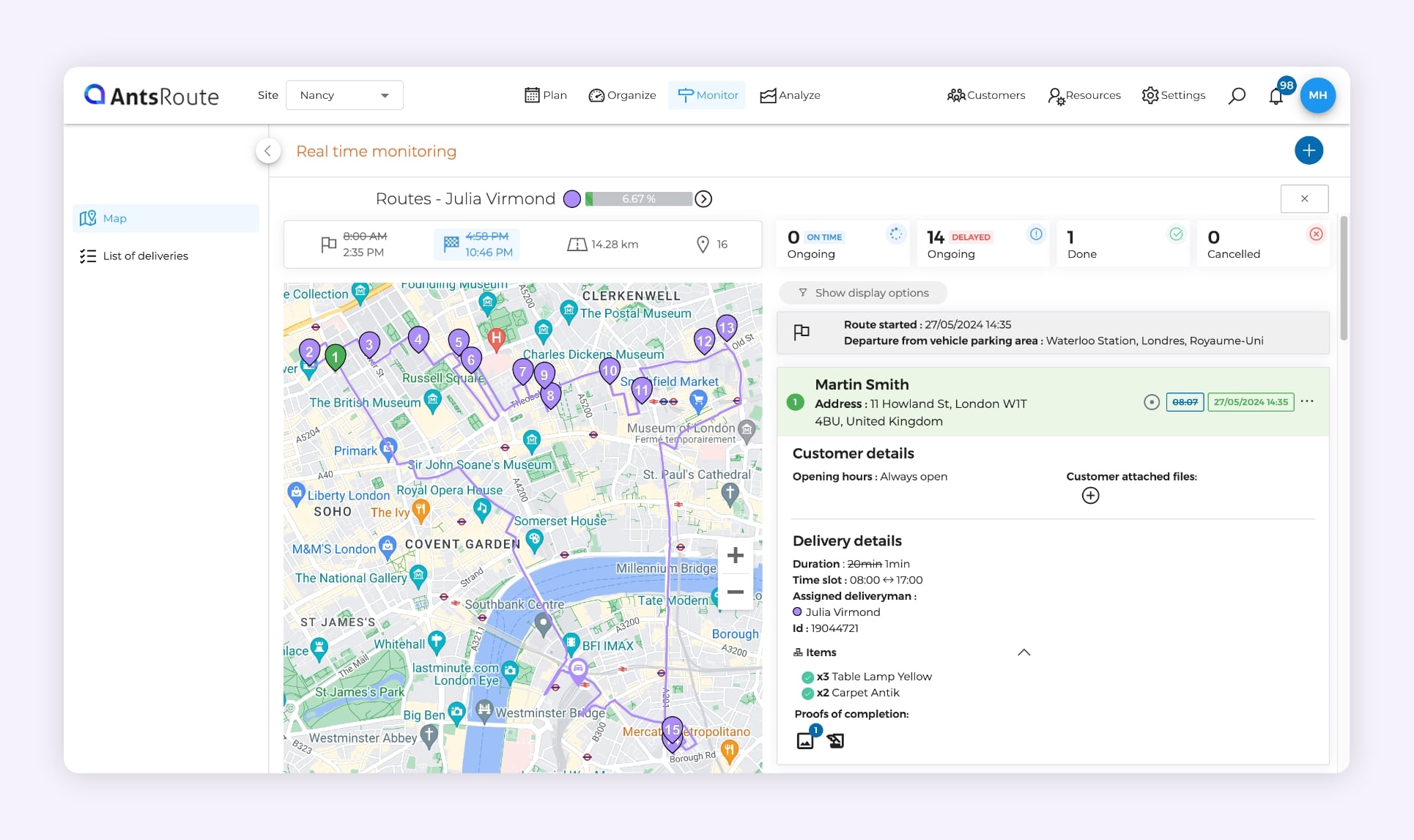The height and width of the screenshot is (840, 1414).
Task: Open the signature proof icon
Action: click(835, 740)
